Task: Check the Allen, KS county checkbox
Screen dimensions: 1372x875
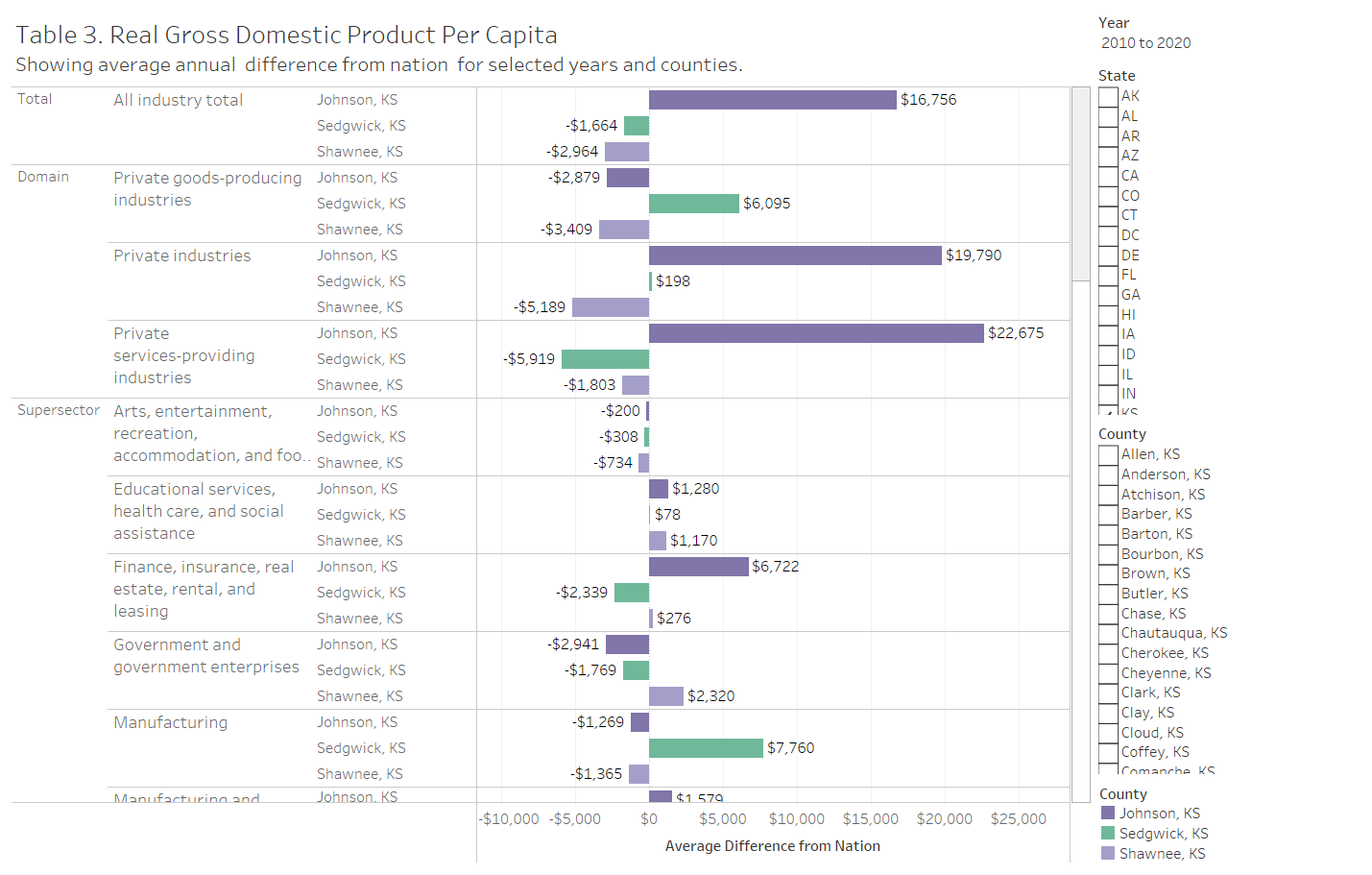Action: pyautogui.click(x=1108, y=454)
